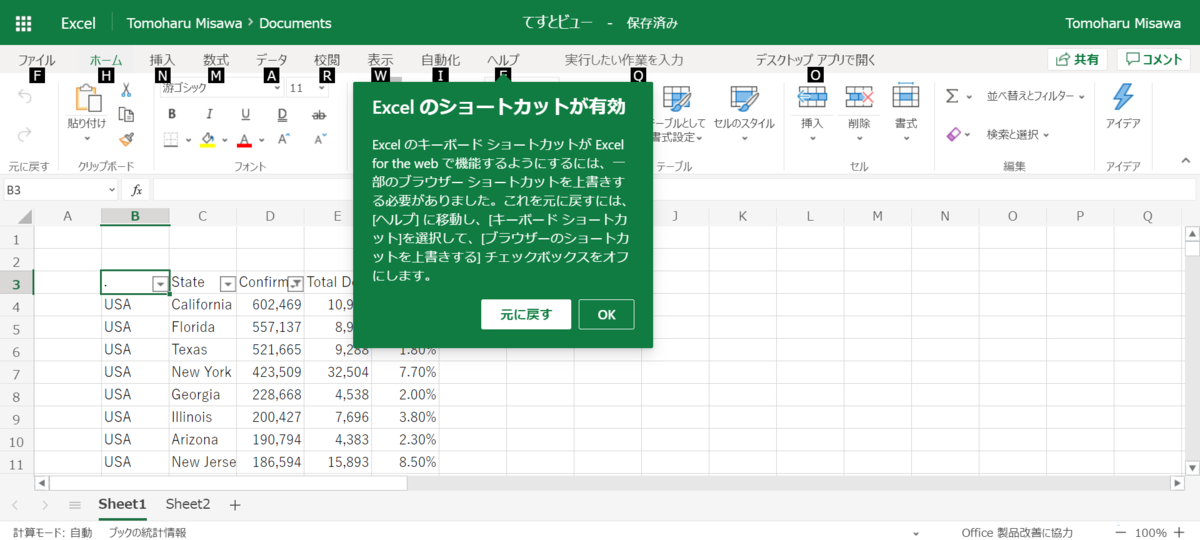Switch to the 校閲 tab
Viewport: 1200px width, 540px height.
[x=326, y=60]
